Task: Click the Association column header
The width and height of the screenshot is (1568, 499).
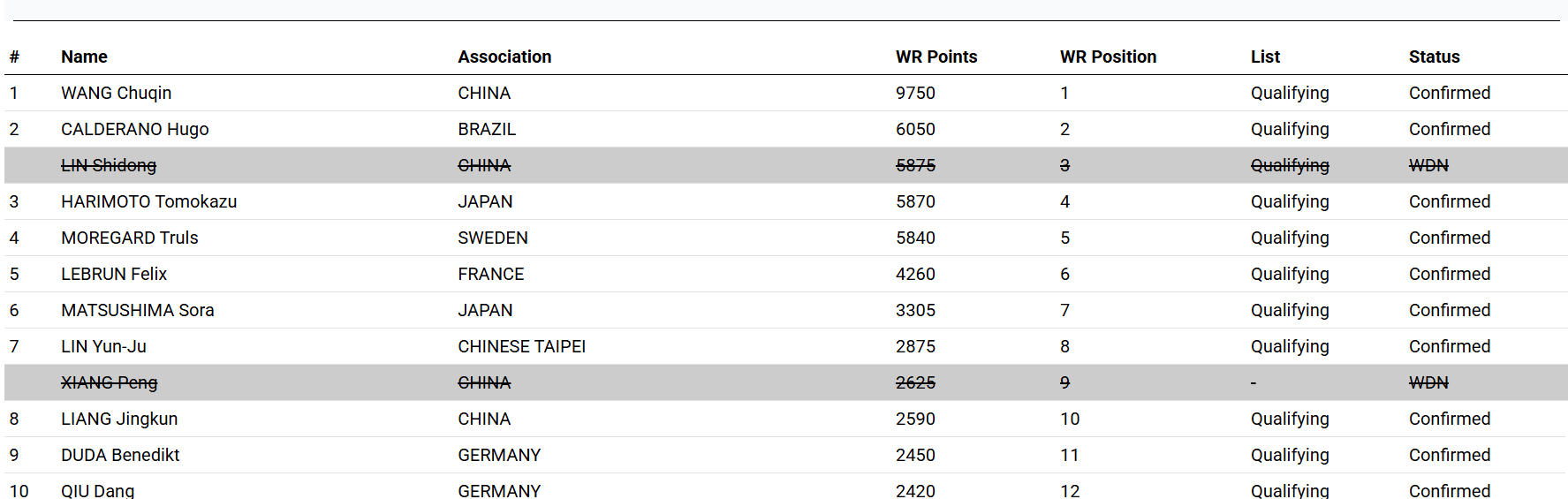Action: 504,57
